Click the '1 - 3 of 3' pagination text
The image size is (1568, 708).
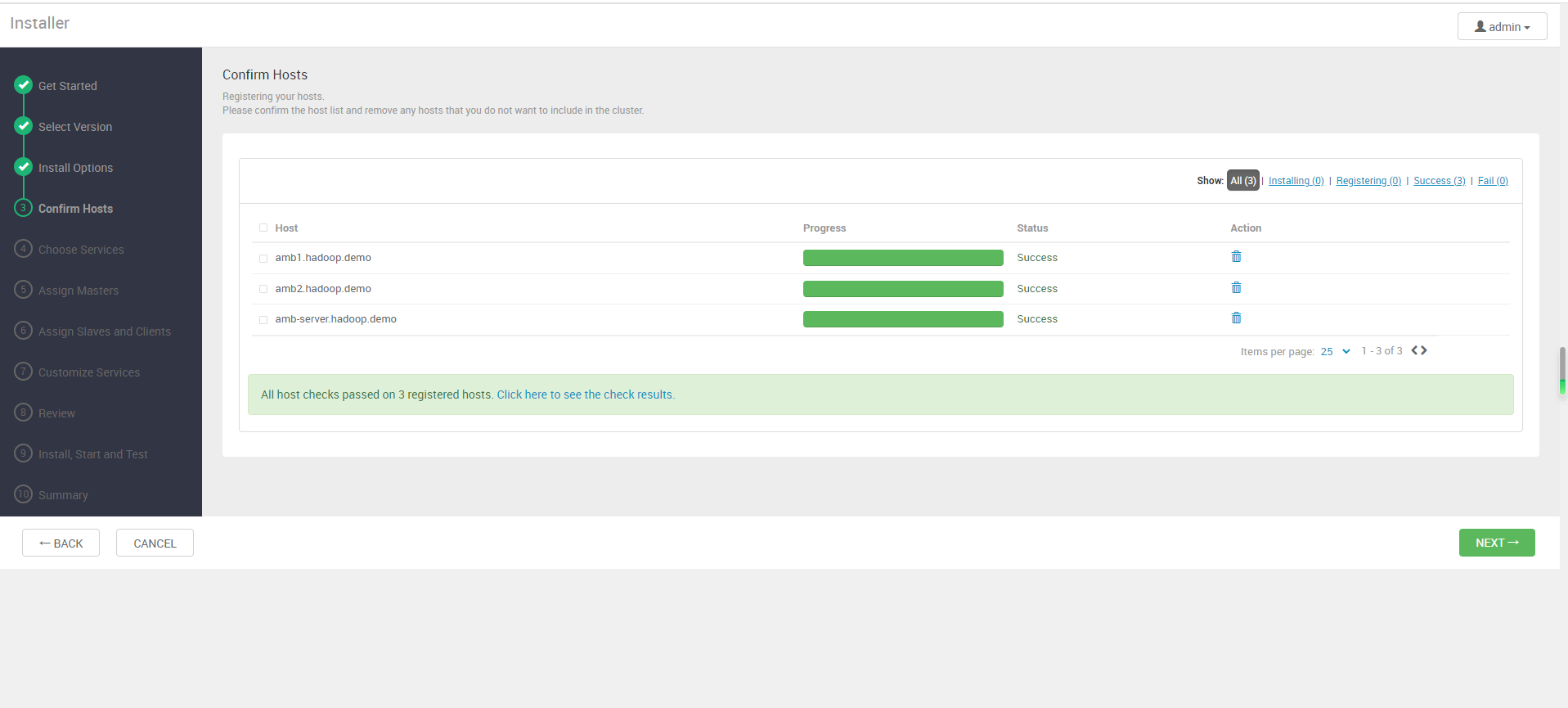click(1382, 351)
